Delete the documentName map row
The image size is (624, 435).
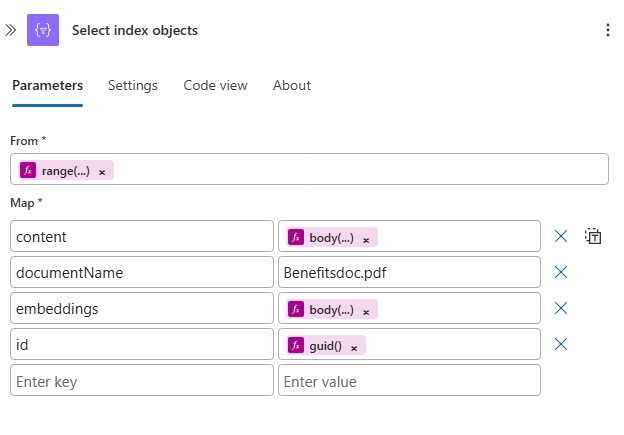[561, 272]
